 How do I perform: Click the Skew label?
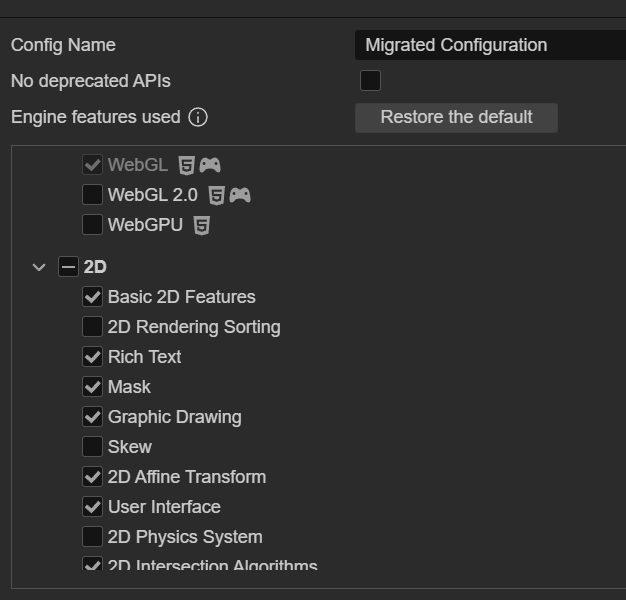(x=130, y=447)
